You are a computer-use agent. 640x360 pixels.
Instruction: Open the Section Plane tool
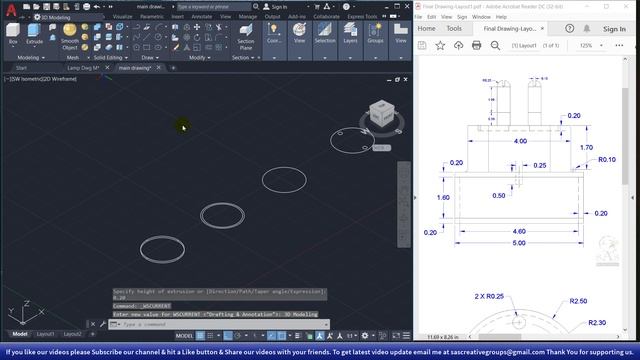coord(246,37)
